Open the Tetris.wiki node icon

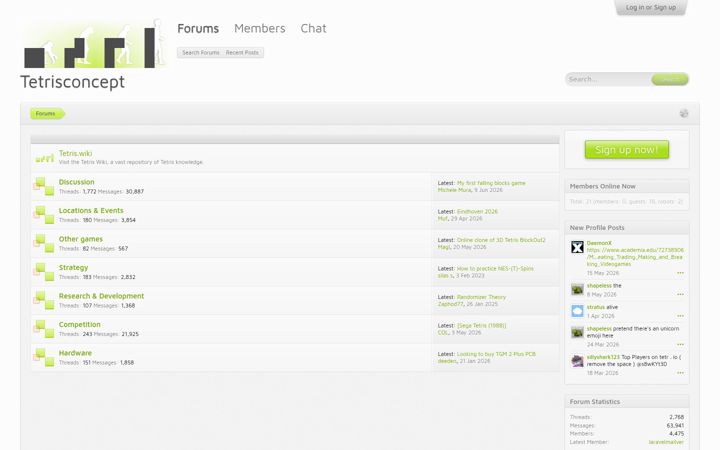(x=45, y=158)
